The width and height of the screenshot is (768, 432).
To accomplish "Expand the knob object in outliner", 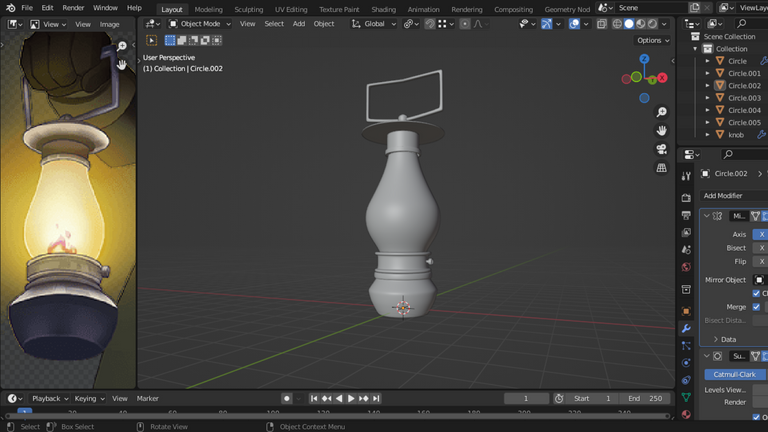I will (707, 135).
